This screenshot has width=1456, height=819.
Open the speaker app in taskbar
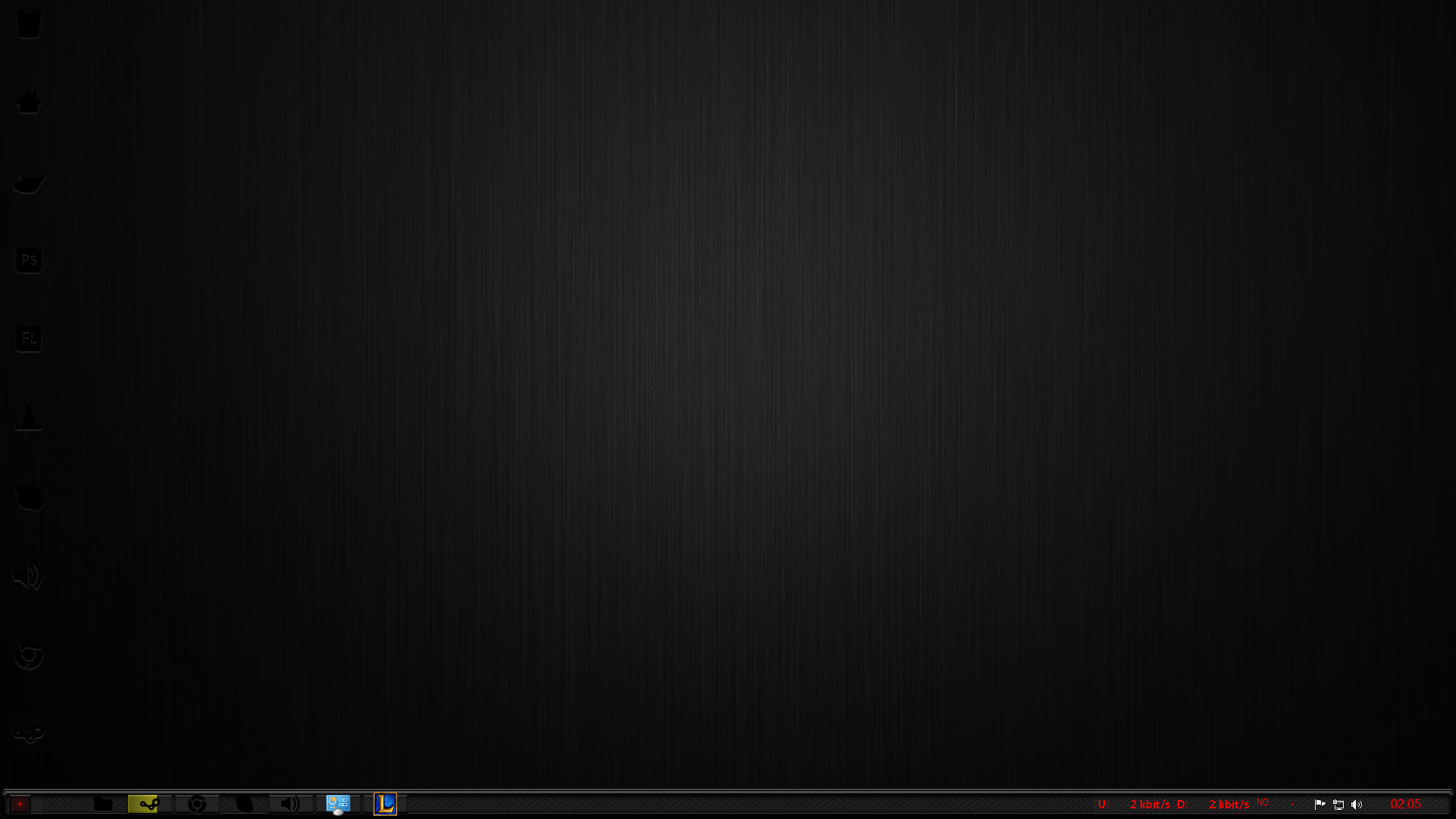click(x=290, y=804)
